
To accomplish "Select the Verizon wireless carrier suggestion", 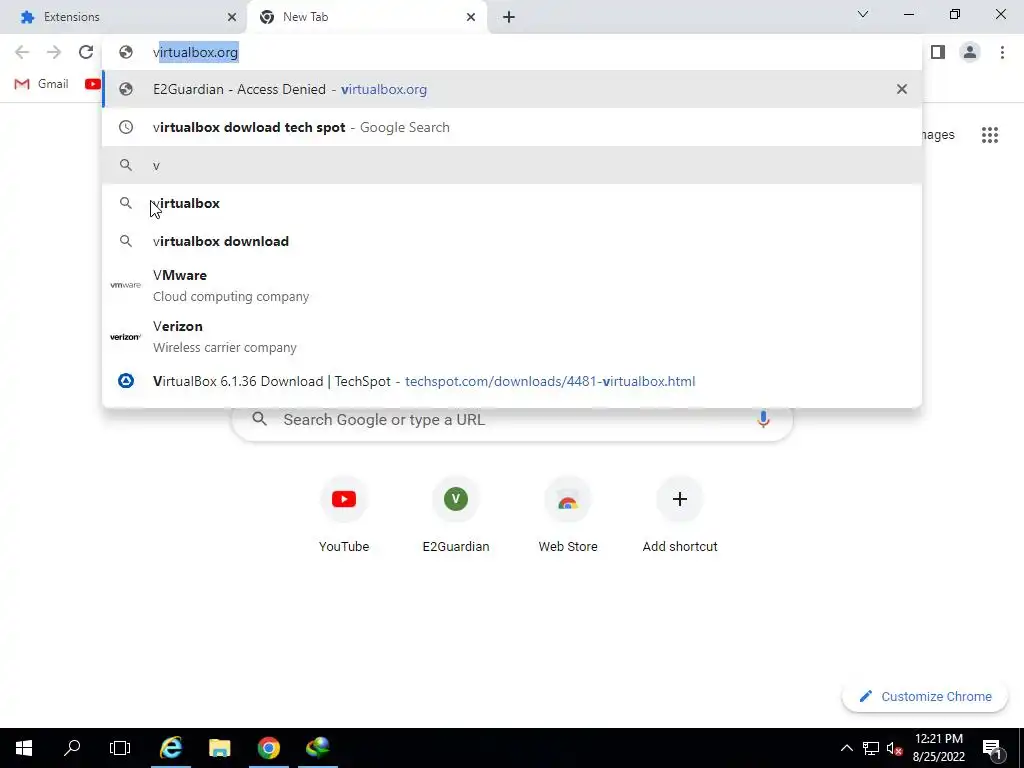I will pos(512,336).
